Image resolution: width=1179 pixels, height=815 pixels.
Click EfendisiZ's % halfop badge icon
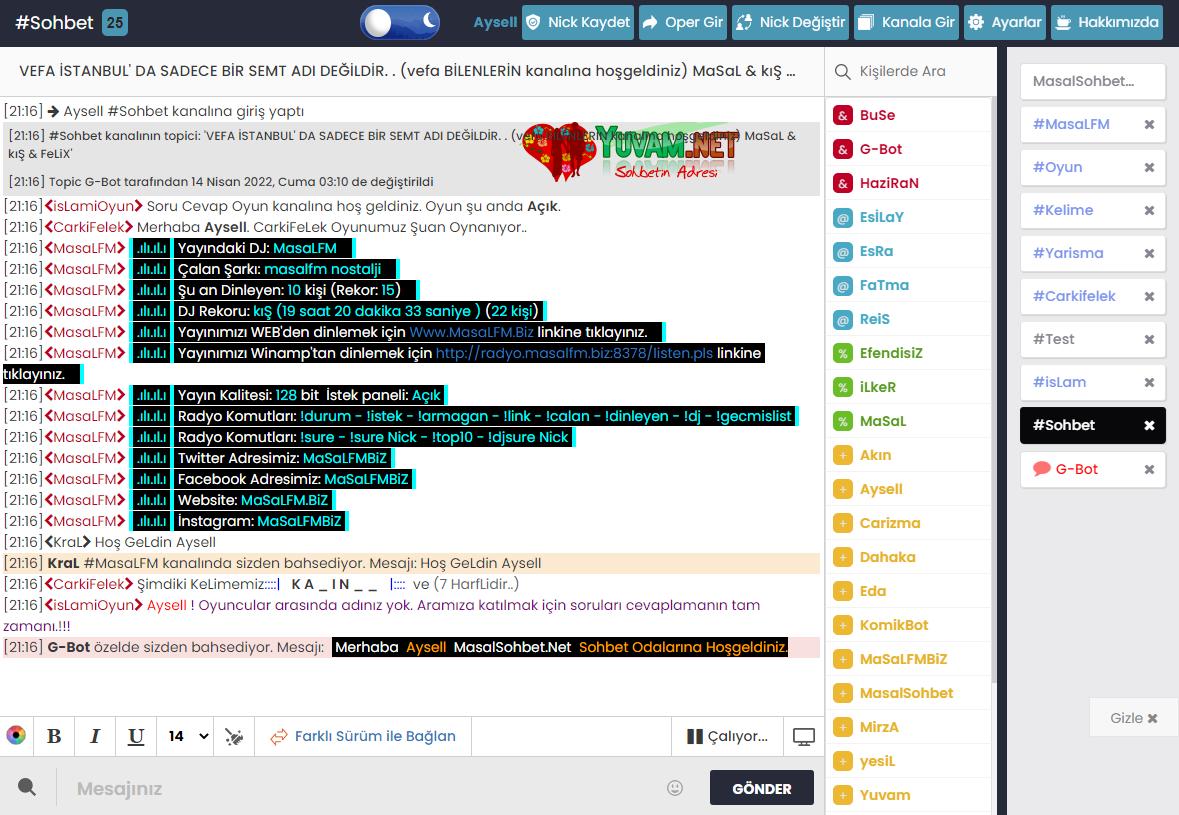click(843, 353)
